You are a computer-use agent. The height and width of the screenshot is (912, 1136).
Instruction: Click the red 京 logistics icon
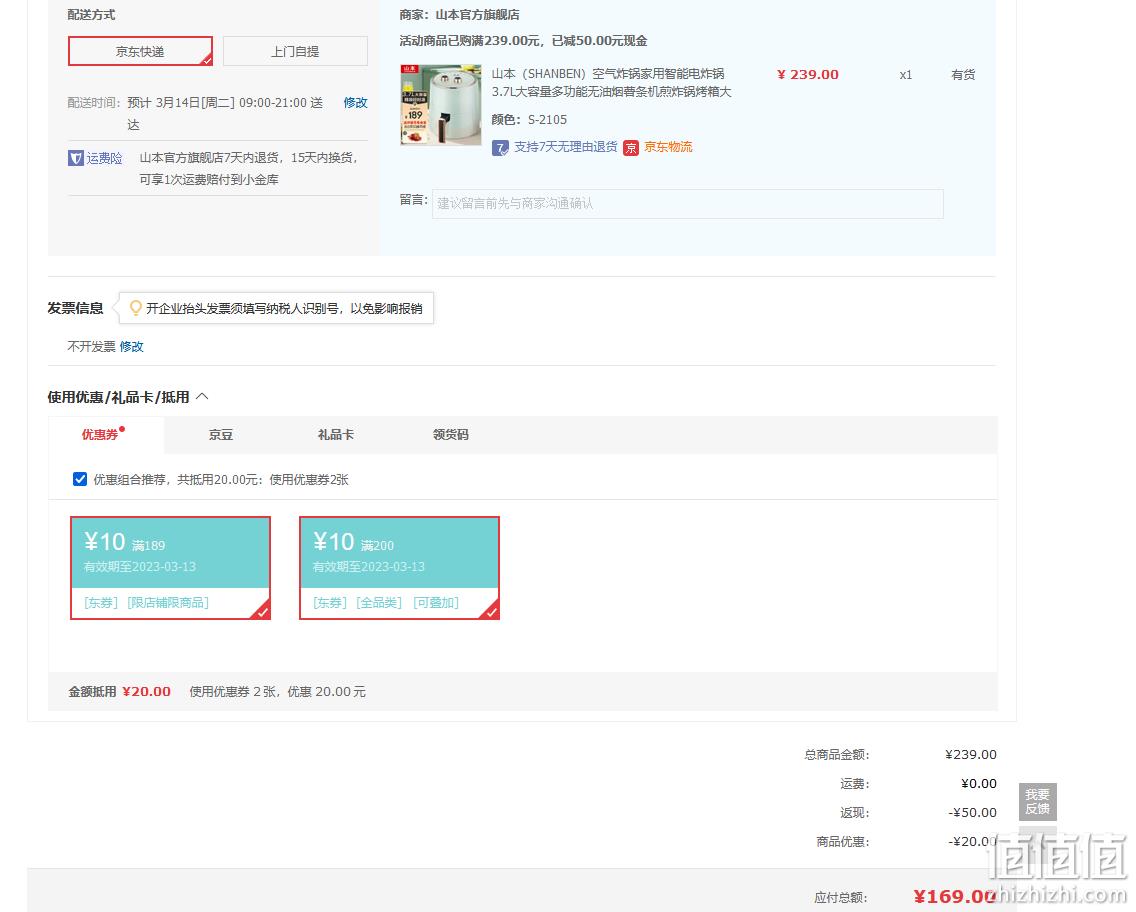click(x=631, y=148)
